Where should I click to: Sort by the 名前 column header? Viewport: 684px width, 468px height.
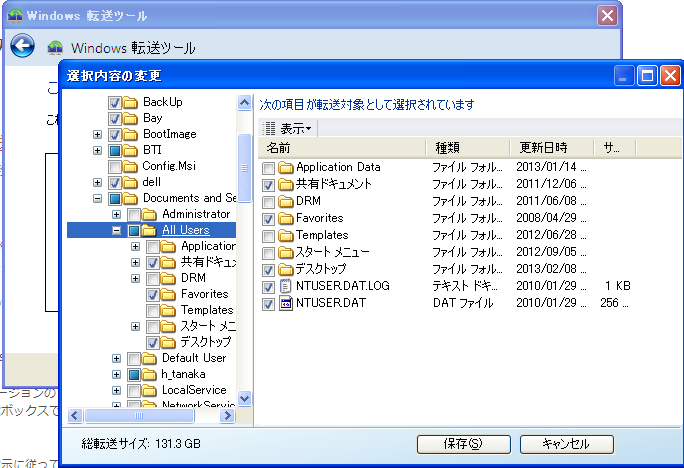[342, 148]
